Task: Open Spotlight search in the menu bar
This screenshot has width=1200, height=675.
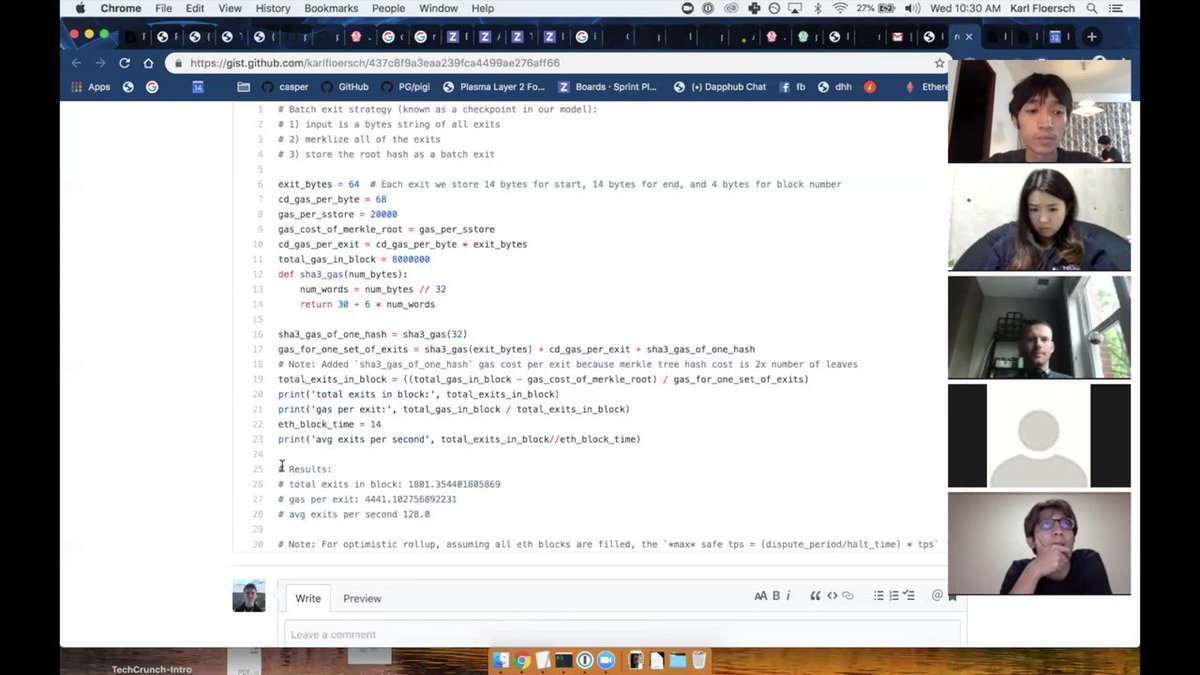Action: 1092,8
